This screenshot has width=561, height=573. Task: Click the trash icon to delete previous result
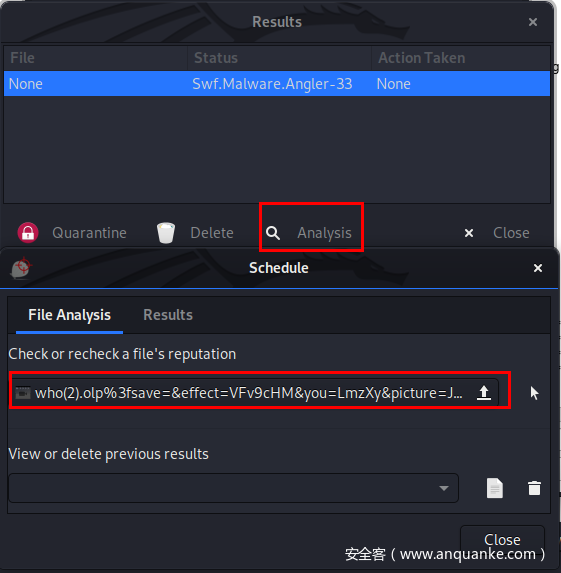(534, 488)
